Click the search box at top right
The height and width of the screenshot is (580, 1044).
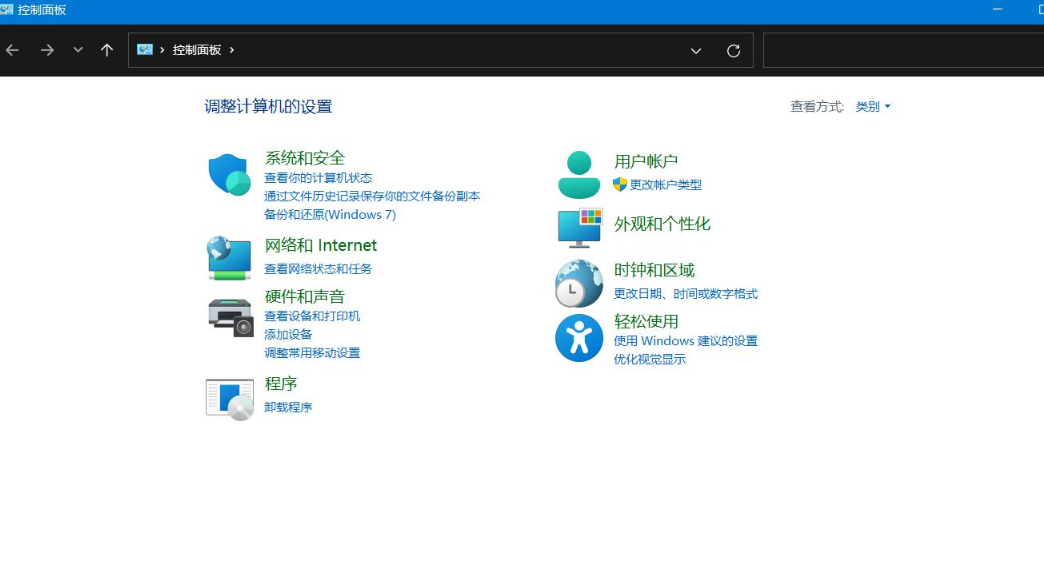[900, 50]
